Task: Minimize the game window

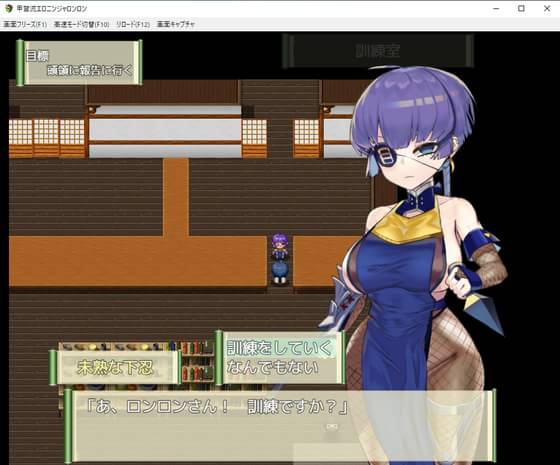Action: click(496, 9)
